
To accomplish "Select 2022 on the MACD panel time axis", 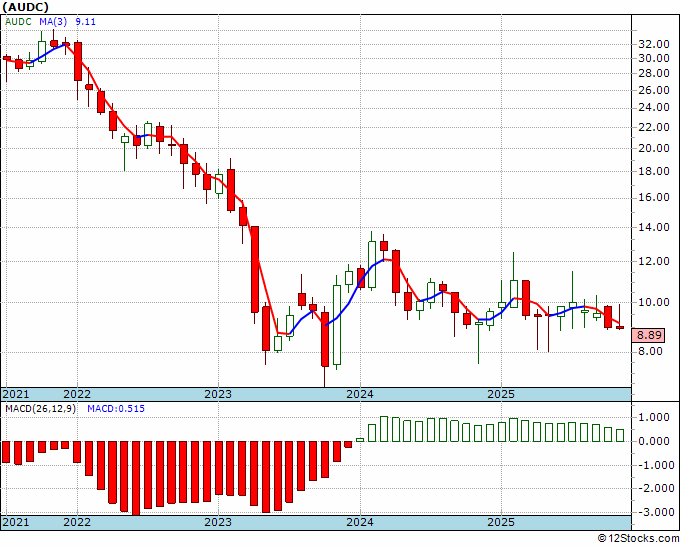I will (77, 522).
